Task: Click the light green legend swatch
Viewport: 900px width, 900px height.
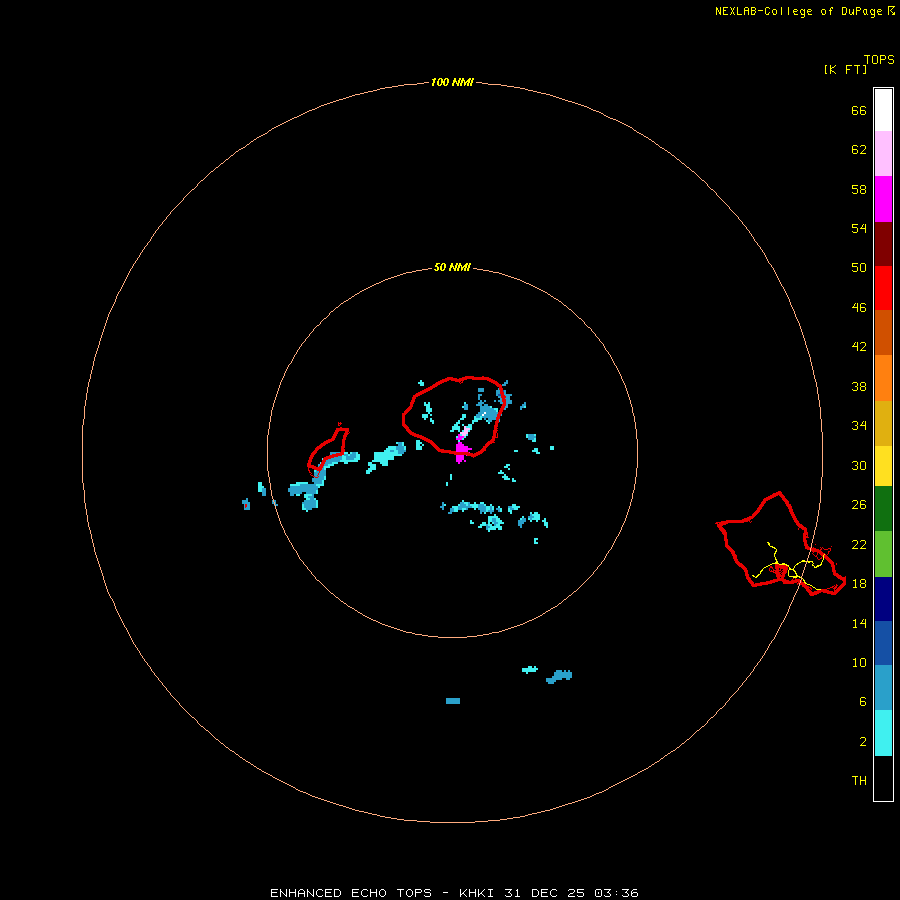Action: [x=883, y=553]
